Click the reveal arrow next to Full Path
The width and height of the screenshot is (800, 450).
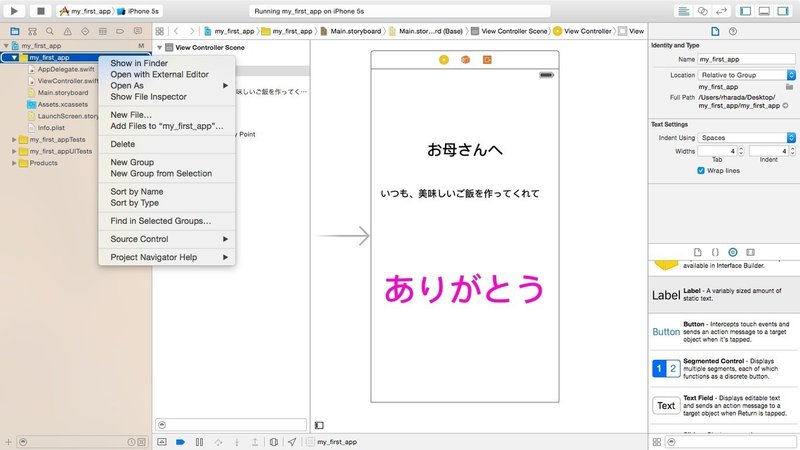point(785,106)
